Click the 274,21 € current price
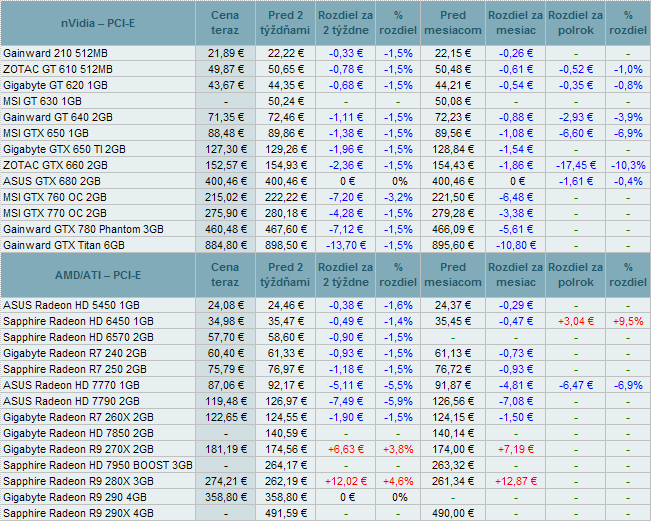Image resolution: width=651 pixels, height=521 pixels. (226, 481)
